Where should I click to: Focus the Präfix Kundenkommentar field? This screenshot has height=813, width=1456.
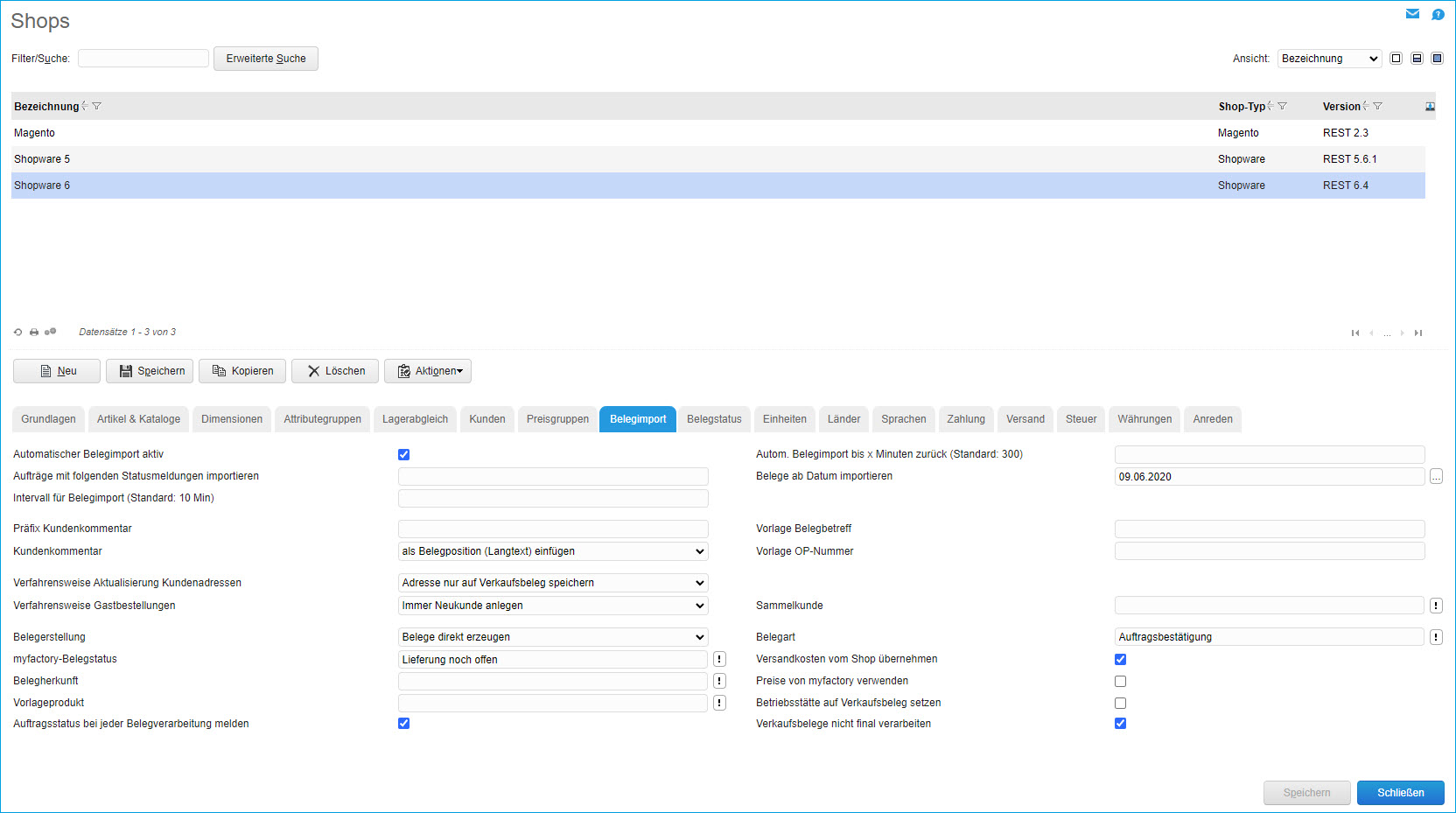click(553, 529)
